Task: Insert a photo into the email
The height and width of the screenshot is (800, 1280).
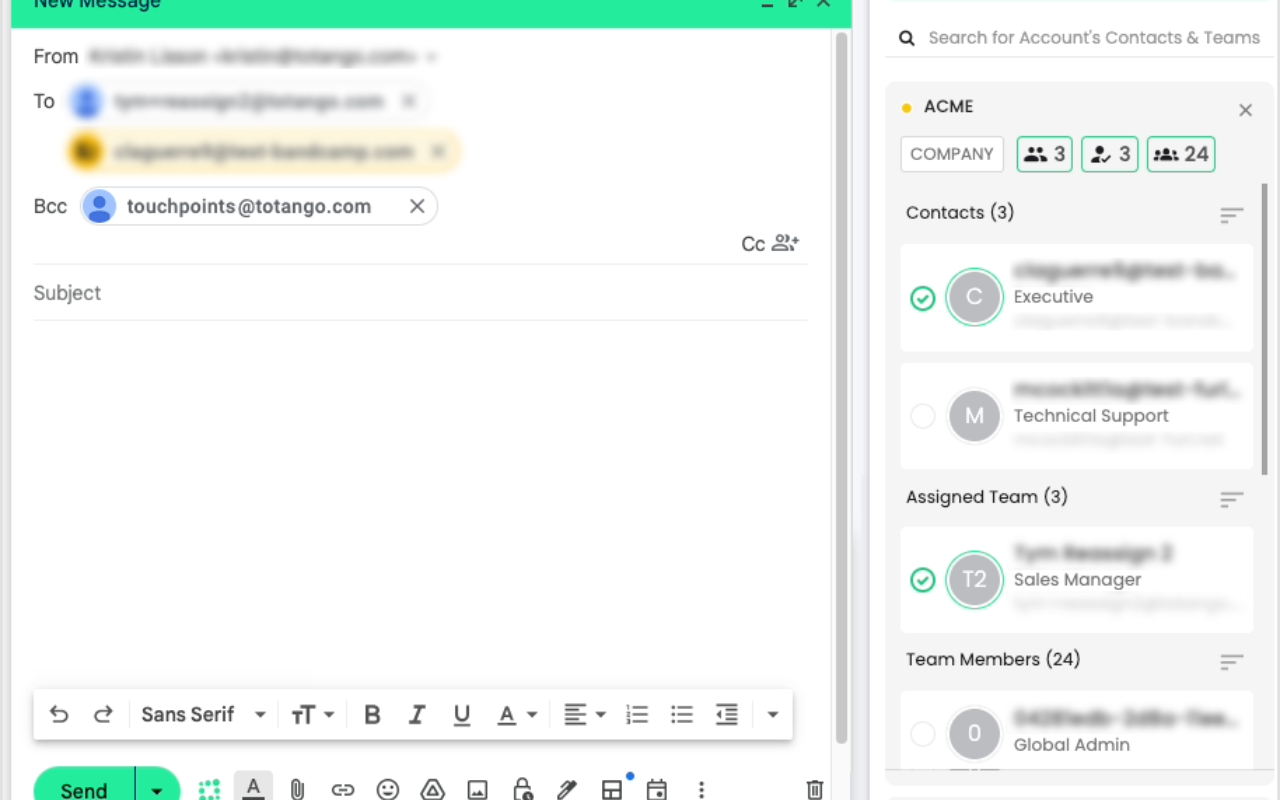Action: click(478, 789)
